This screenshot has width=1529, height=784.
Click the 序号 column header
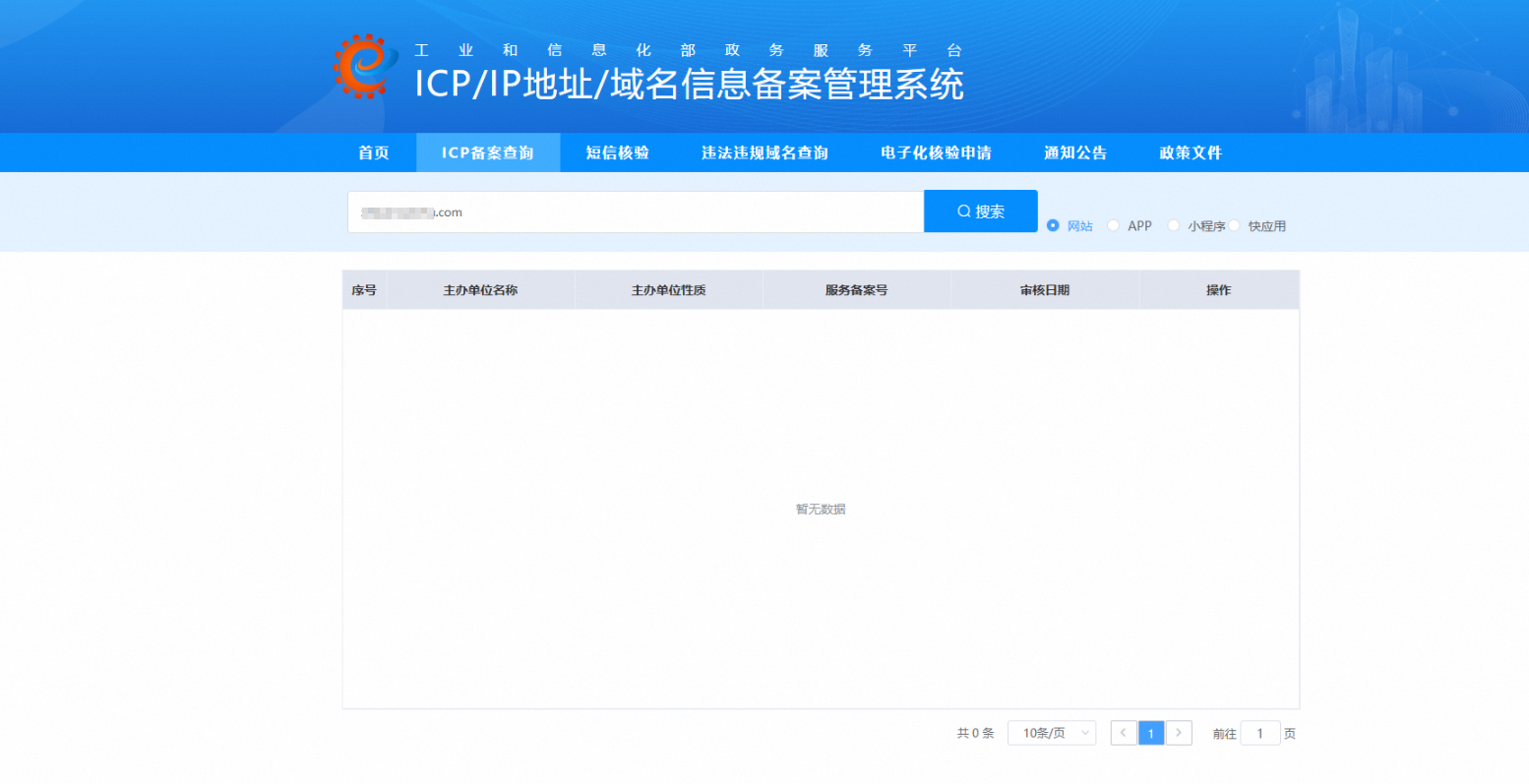(364, 290)
